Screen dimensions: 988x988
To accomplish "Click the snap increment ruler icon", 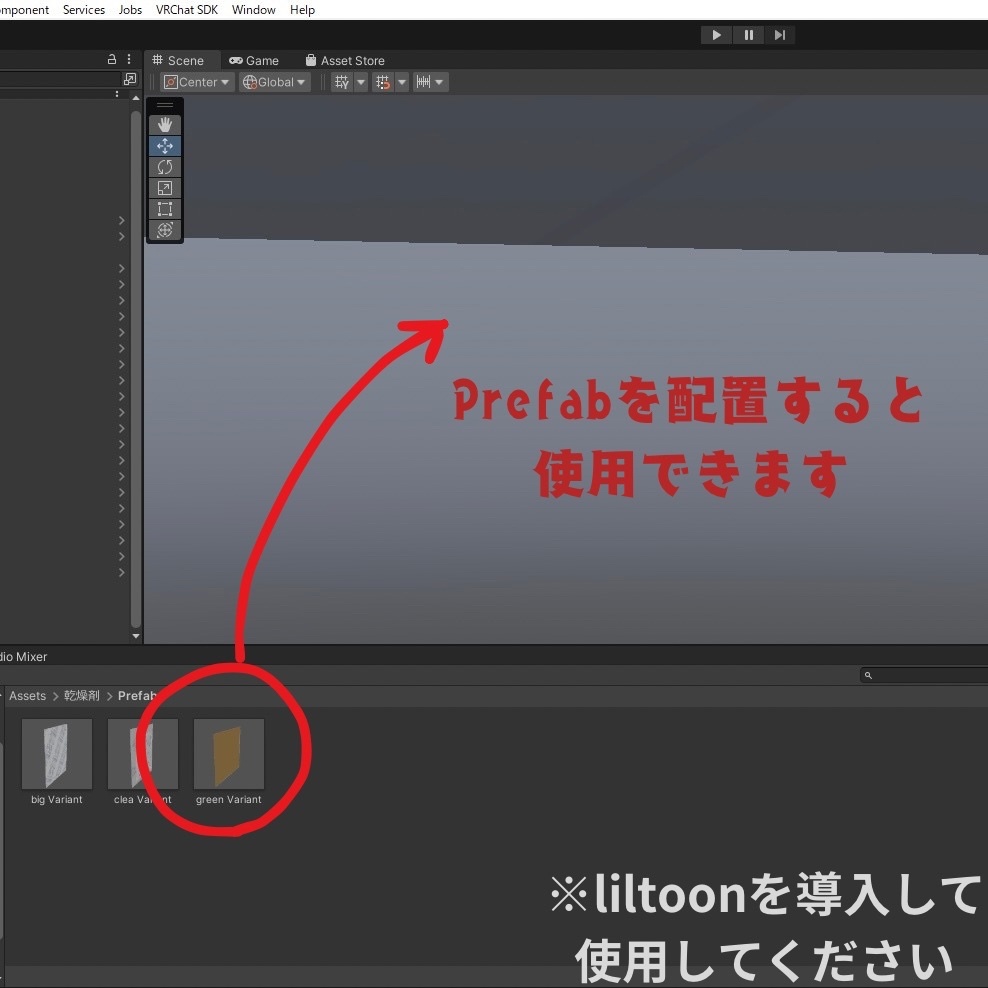I will click(423, 82).
